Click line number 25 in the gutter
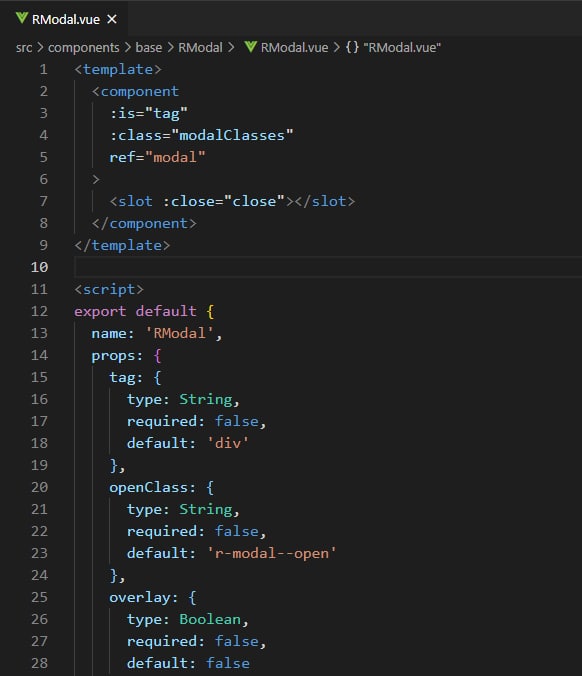The image size is (582, 676). 39,597
